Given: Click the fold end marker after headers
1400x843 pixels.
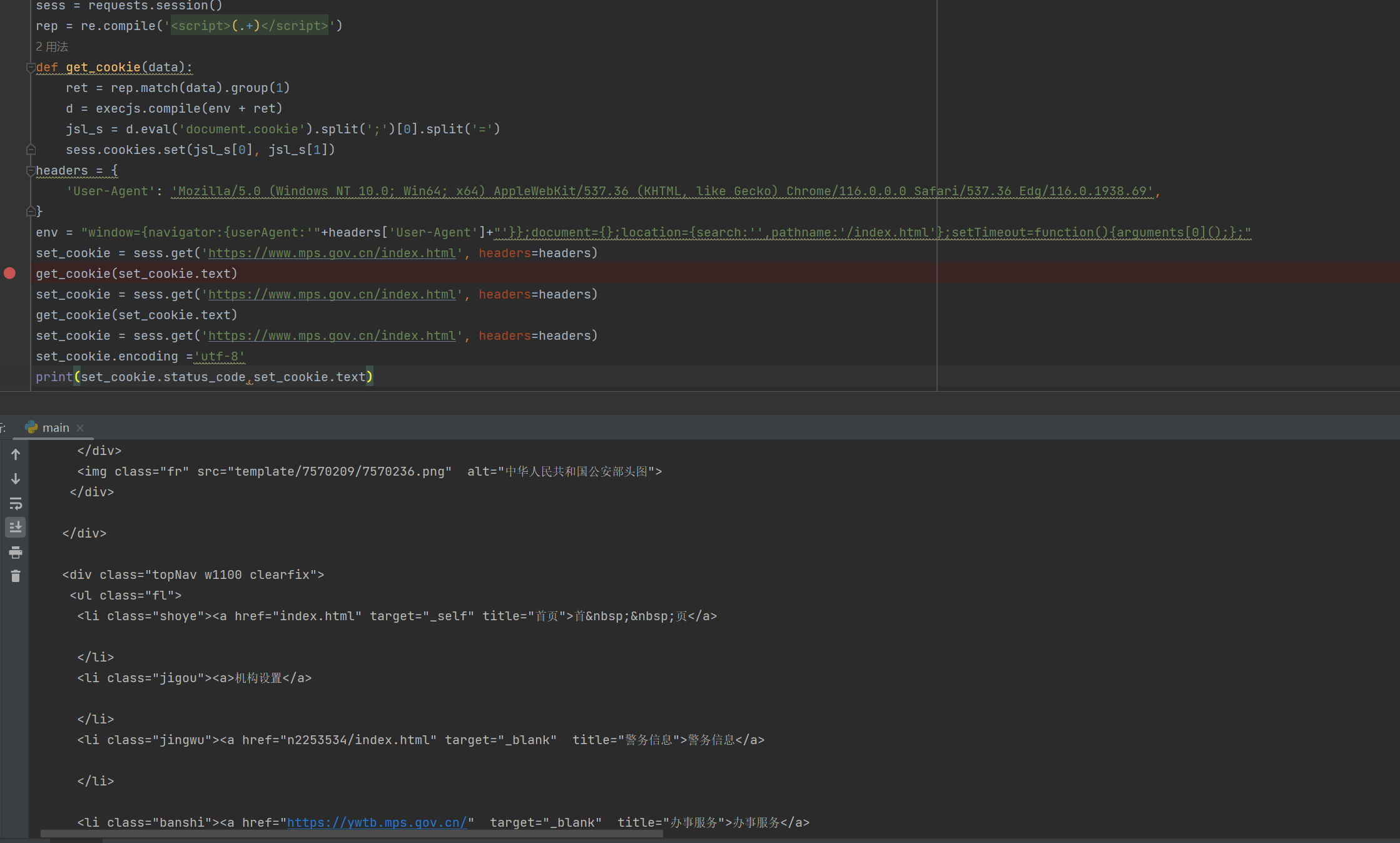Looking at the screenshot, I should coord(30,212).
